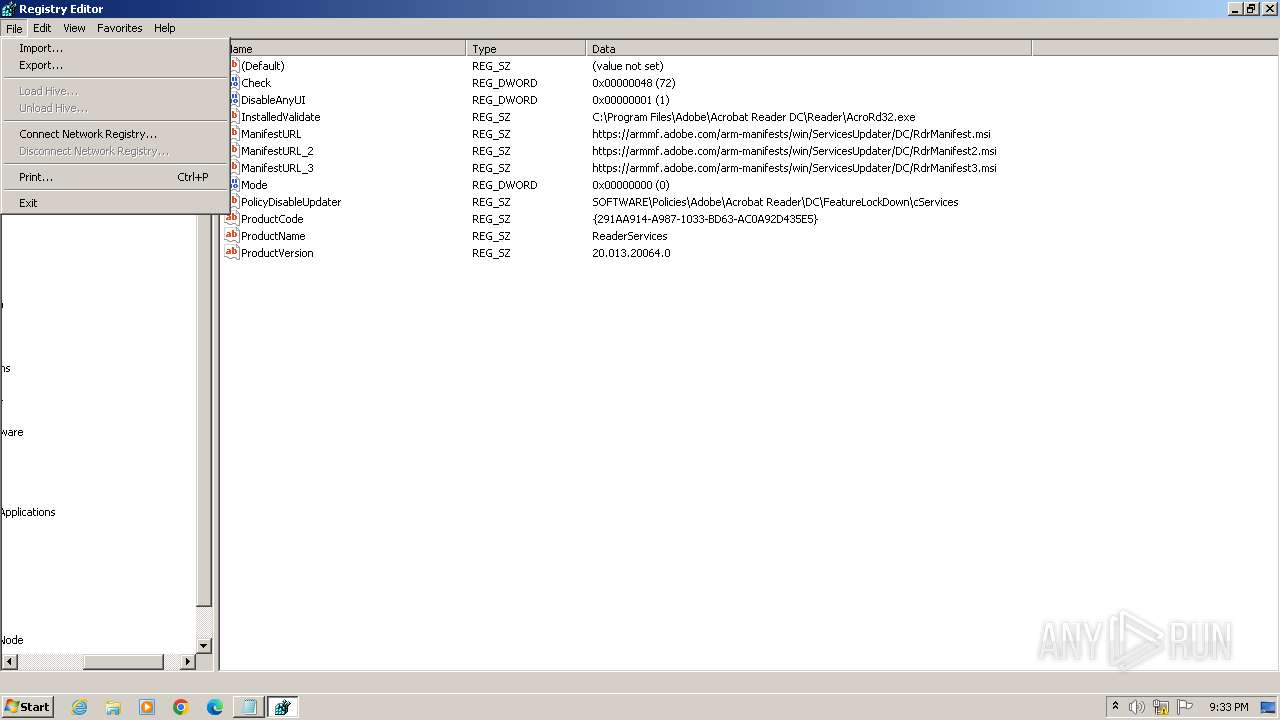Sort by the Data column header

click(x=809, y=48)
